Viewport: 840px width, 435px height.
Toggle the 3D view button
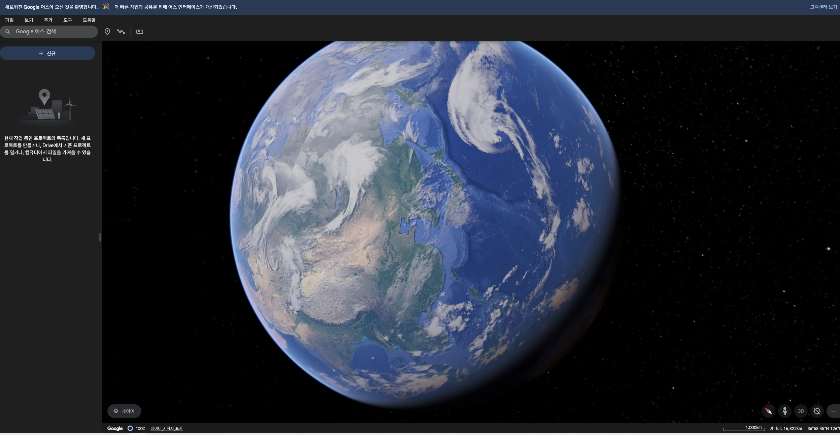(x=801, y=411)
